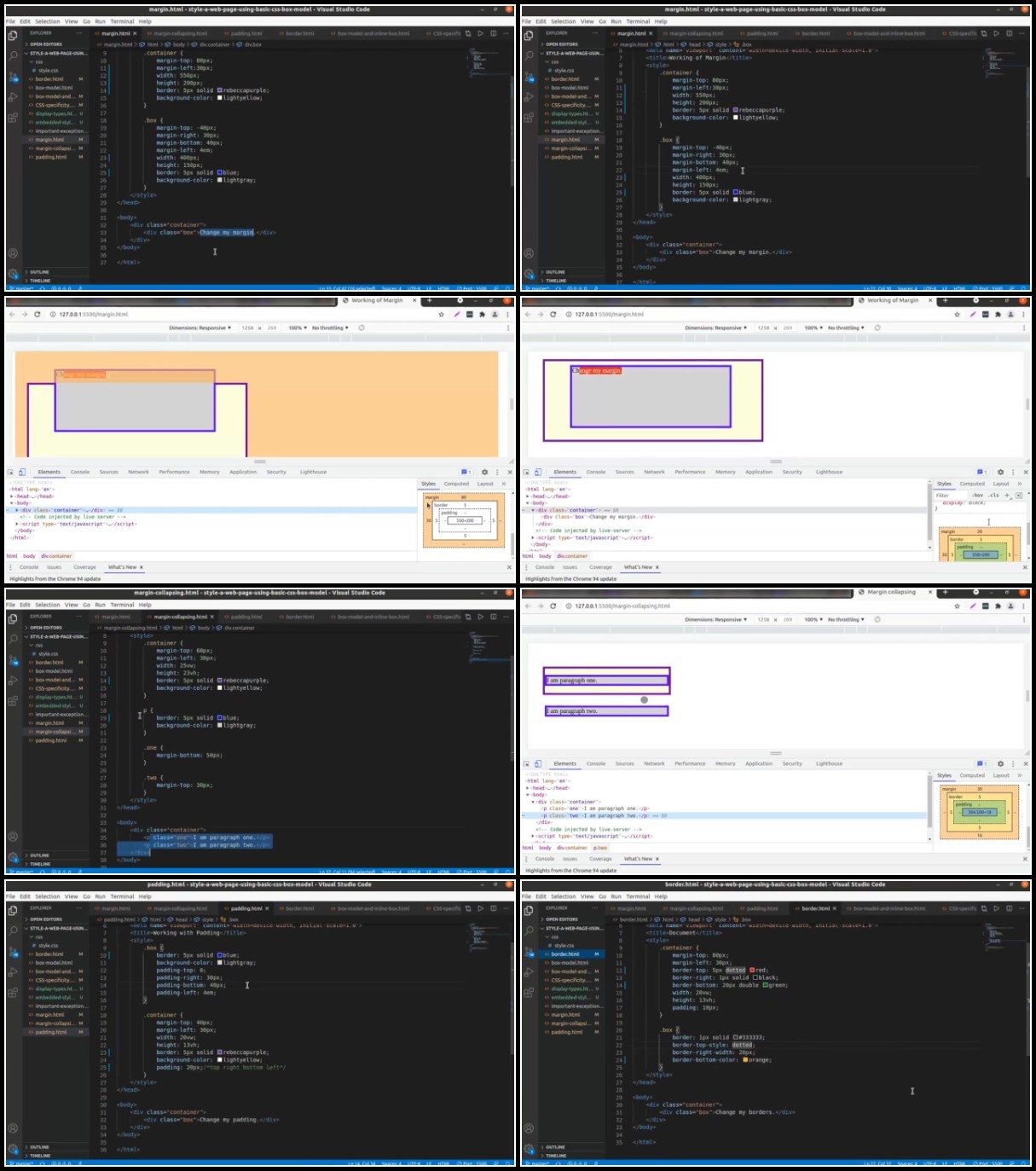
Task: Open Computed tab in Margin collapsing DevTools
Action: [x=972, y=775]
